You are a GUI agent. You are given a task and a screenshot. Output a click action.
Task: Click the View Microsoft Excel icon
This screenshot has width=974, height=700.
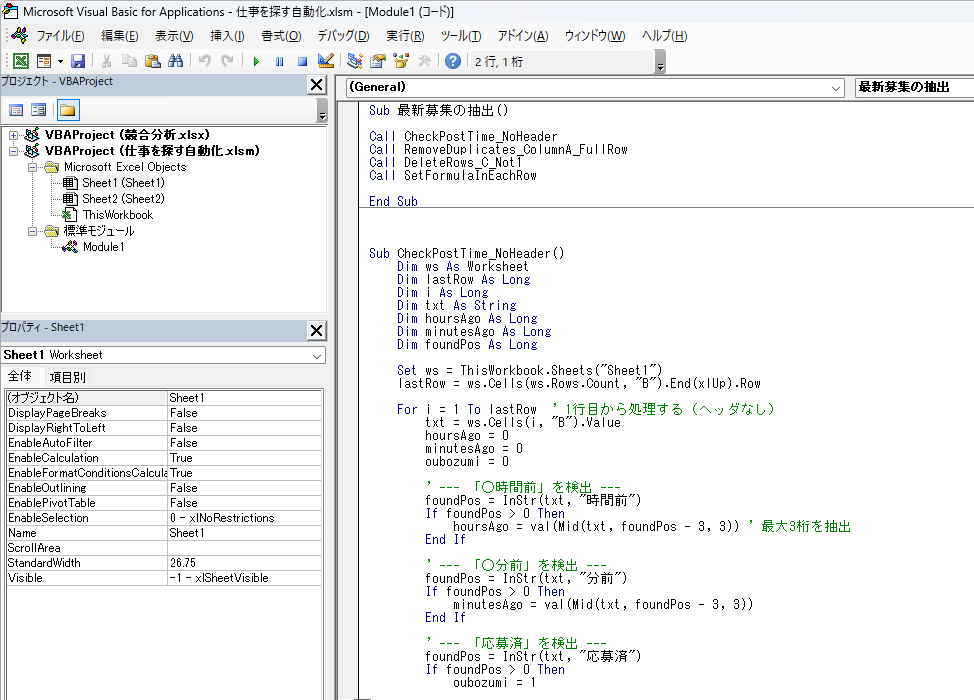click(20, 61)
